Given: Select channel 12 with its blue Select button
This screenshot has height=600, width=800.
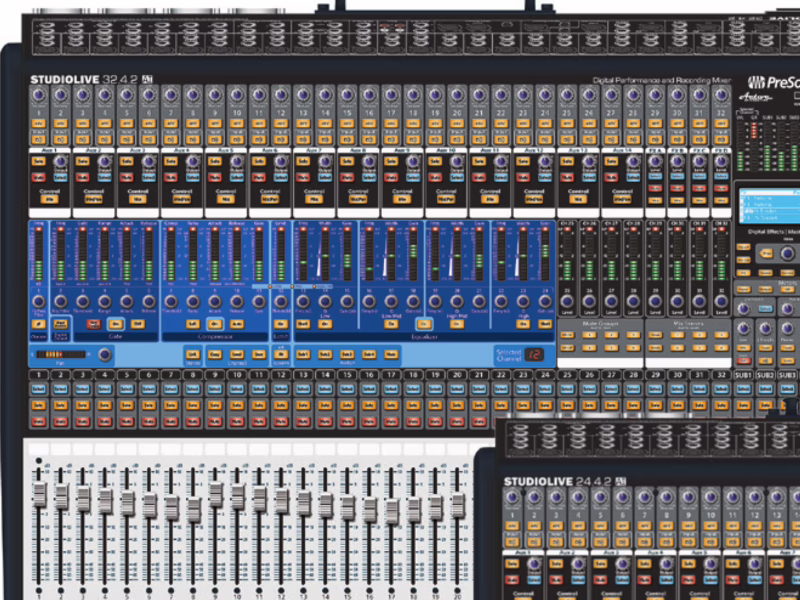Looking at the screenshot, I should tap(281, 389).
